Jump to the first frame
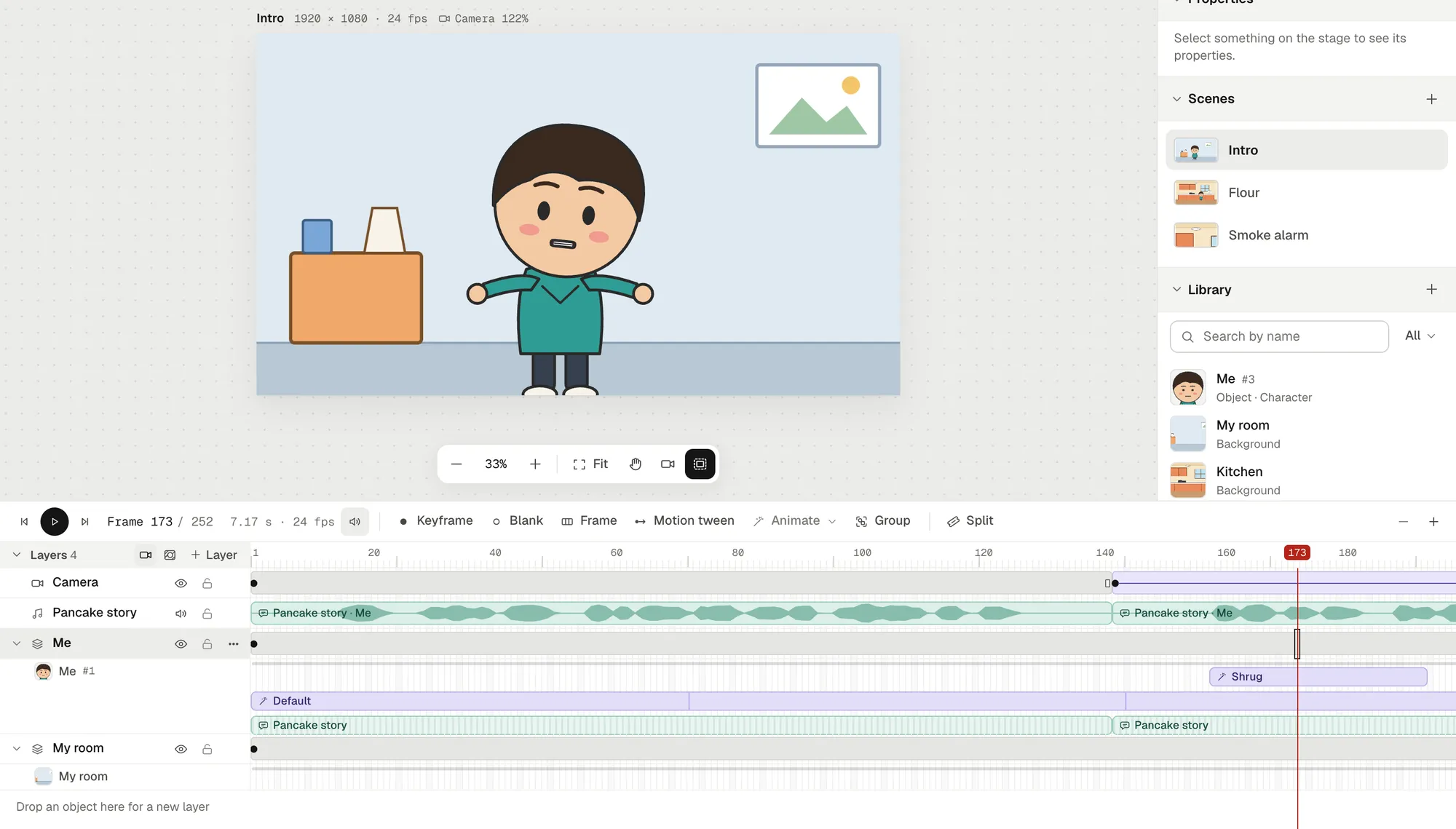This screenshot has width=1456, height=829. click(x=24, y=522)
